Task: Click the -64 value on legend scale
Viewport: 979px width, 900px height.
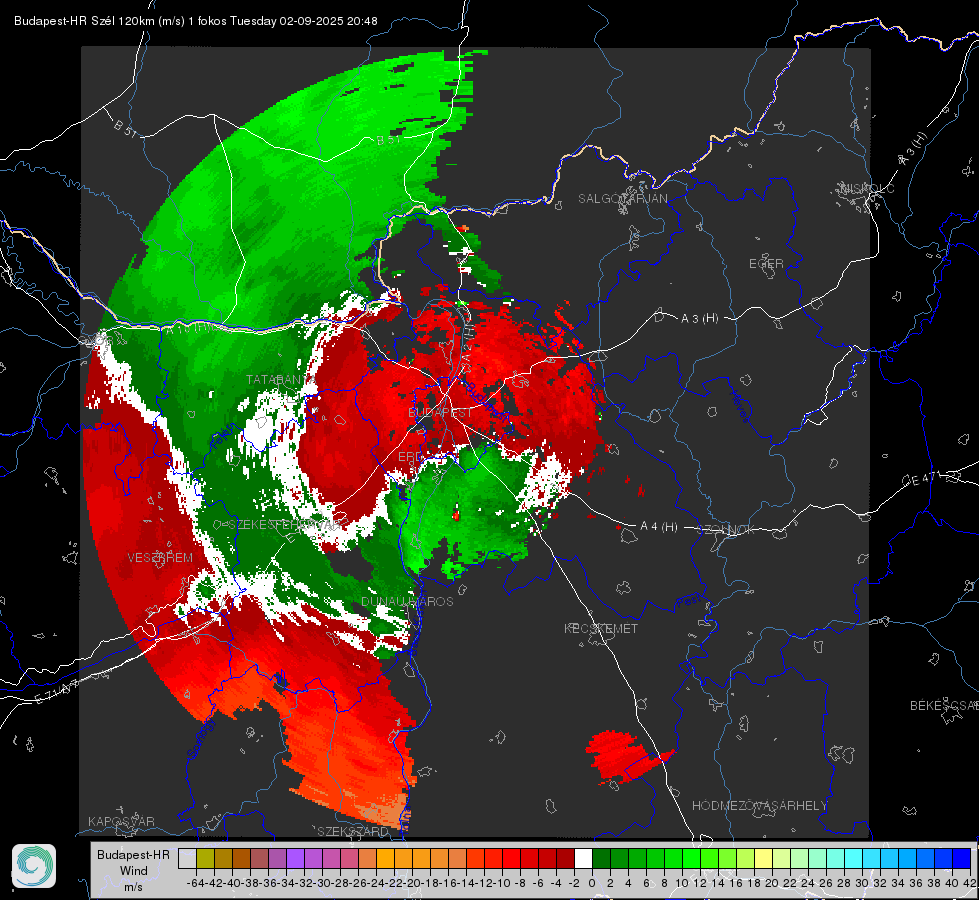Action: click(x=196, y=883)
